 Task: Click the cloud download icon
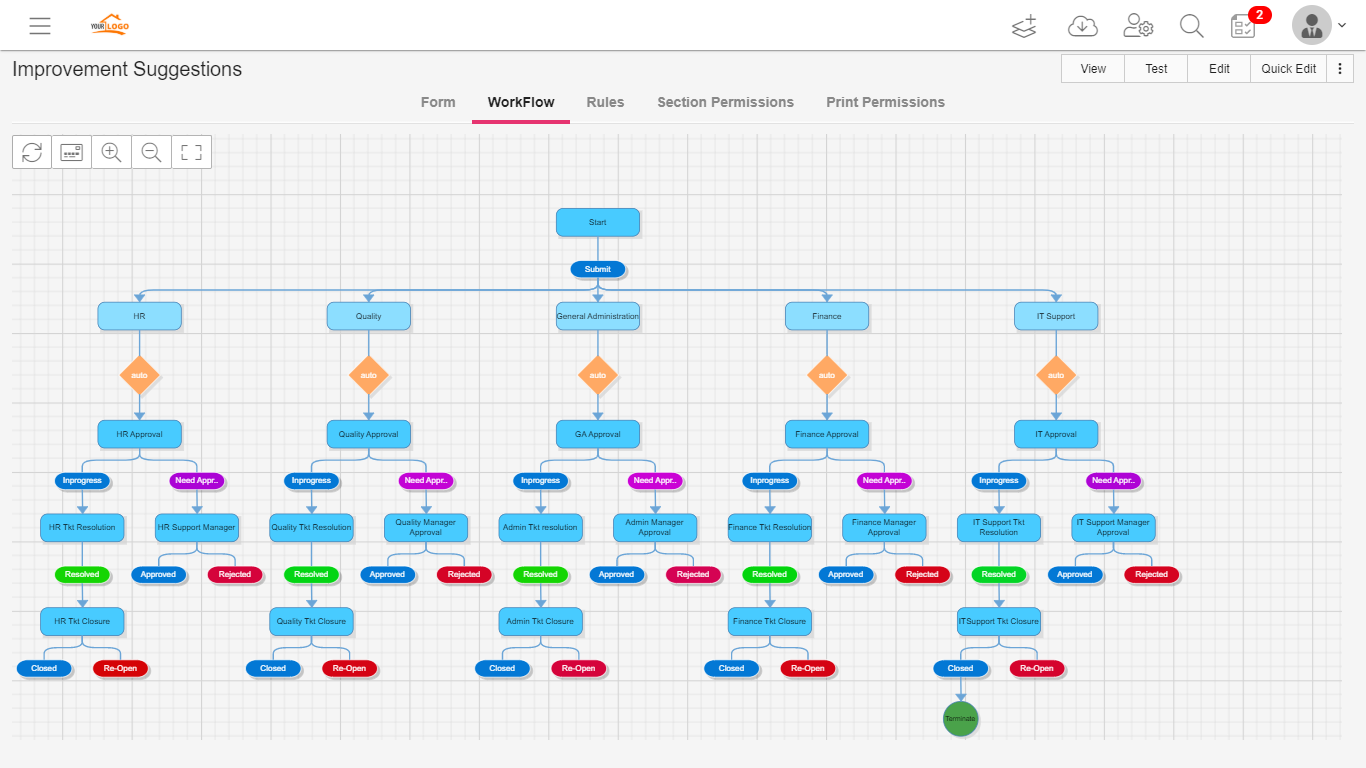1083,26
